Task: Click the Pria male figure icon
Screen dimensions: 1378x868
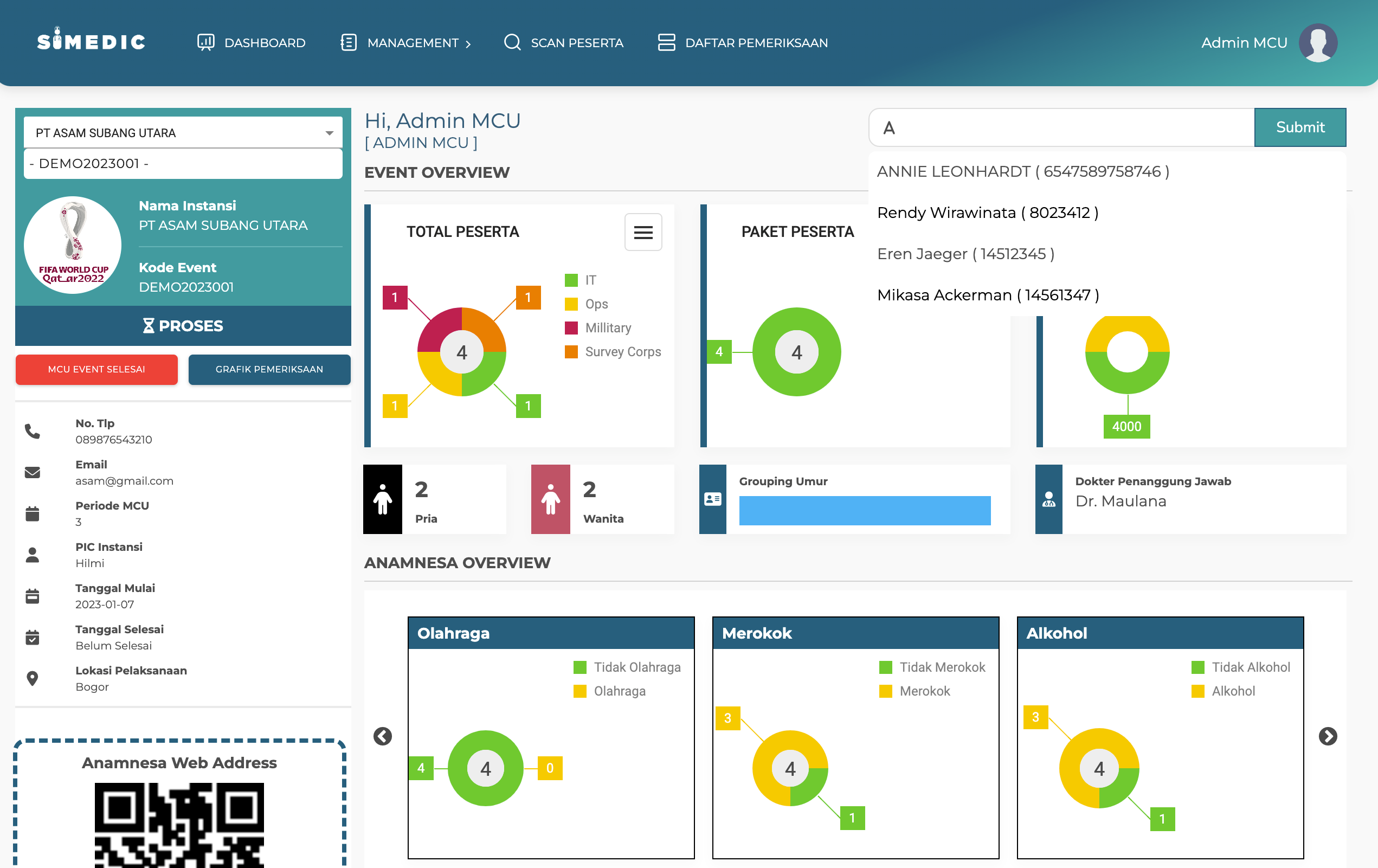Action: click(382, 499)
